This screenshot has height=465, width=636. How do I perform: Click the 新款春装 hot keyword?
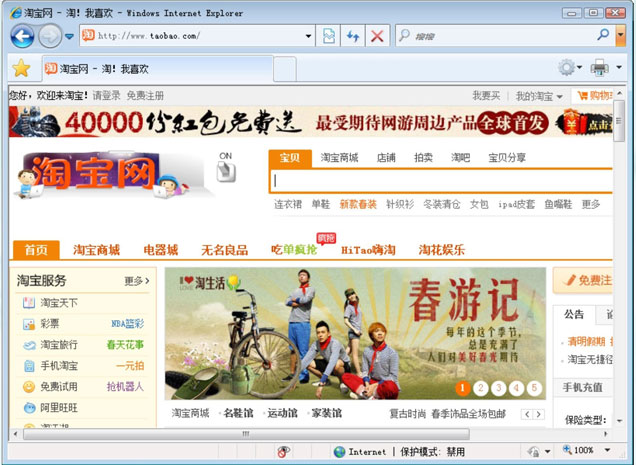tap(358, 204)
